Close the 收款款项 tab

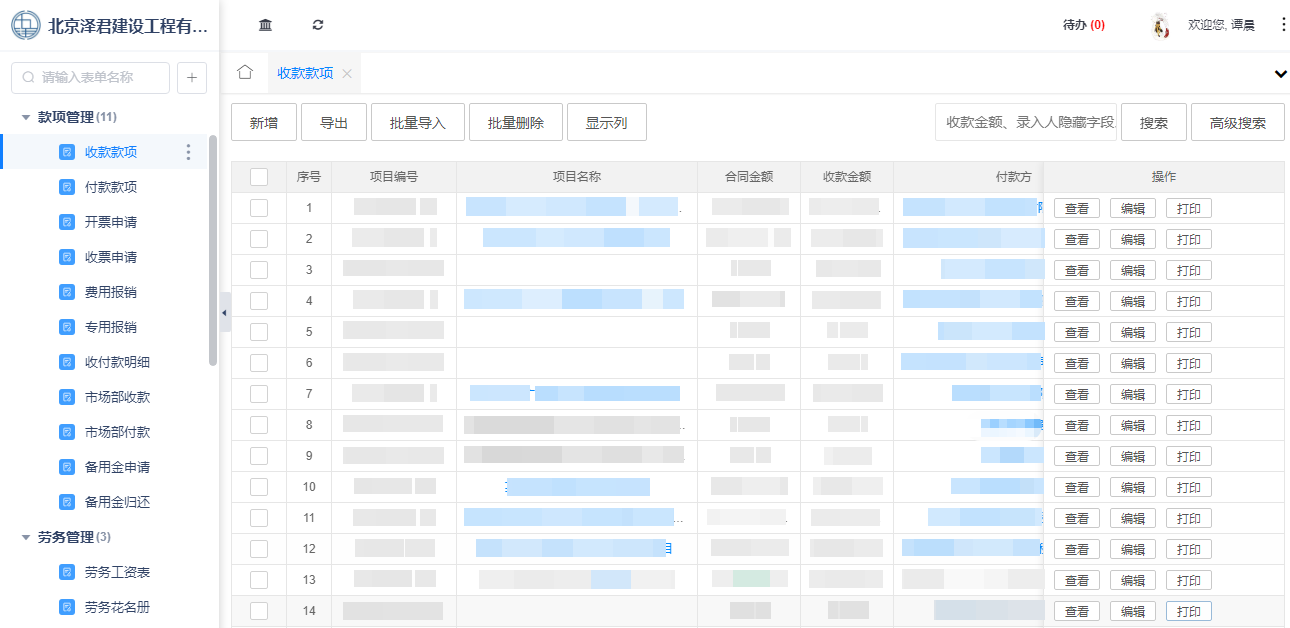(x=347, y=73)
